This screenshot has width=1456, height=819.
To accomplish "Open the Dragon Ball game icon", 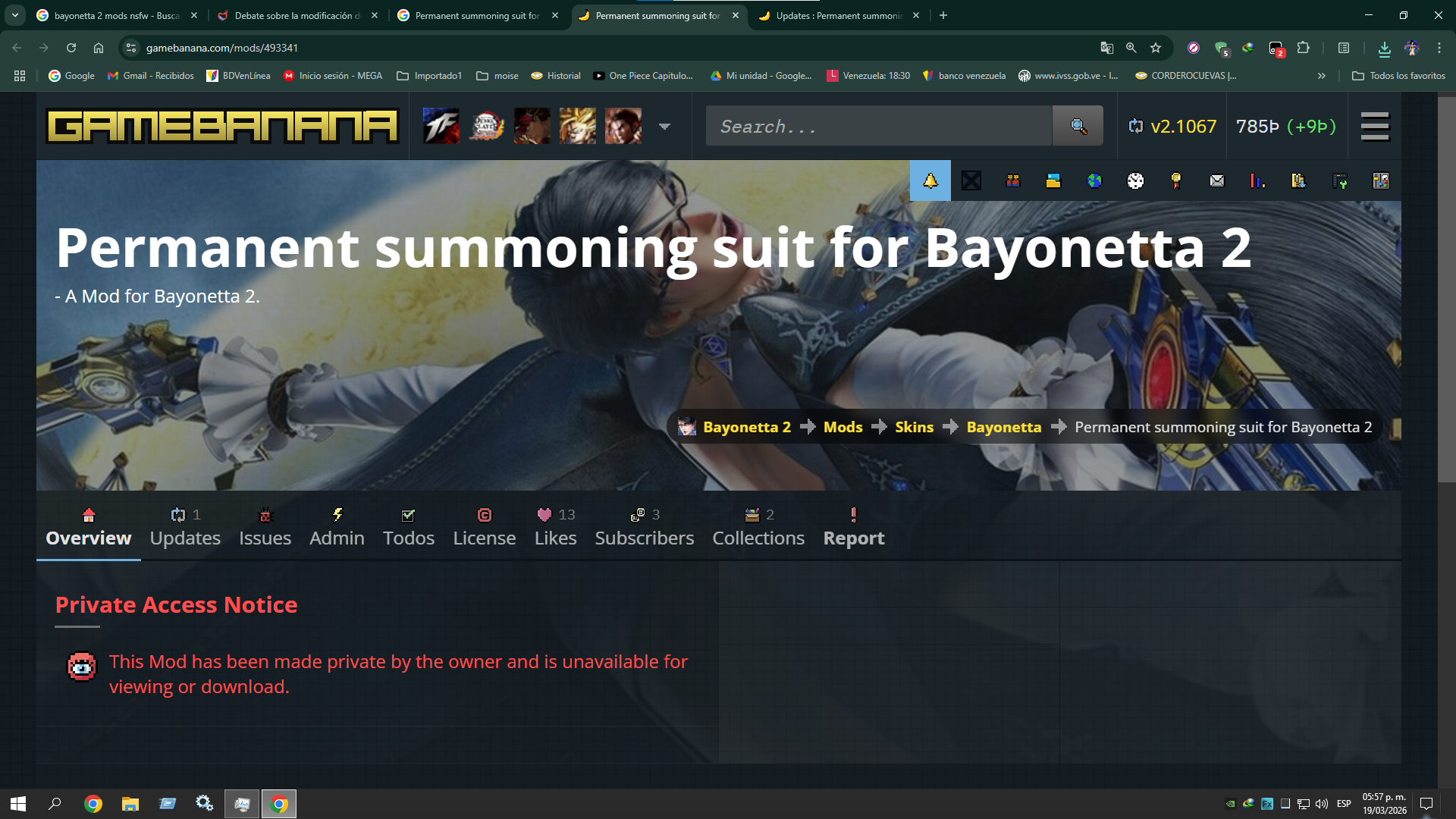I will point(577,126).
